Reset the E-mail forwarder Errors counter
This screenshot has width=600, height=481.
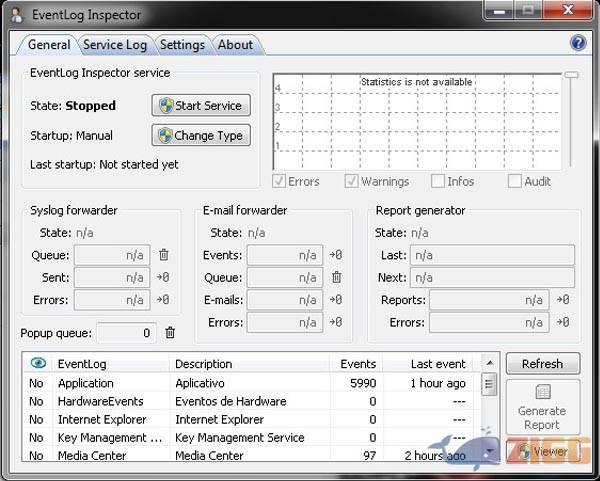336,322
